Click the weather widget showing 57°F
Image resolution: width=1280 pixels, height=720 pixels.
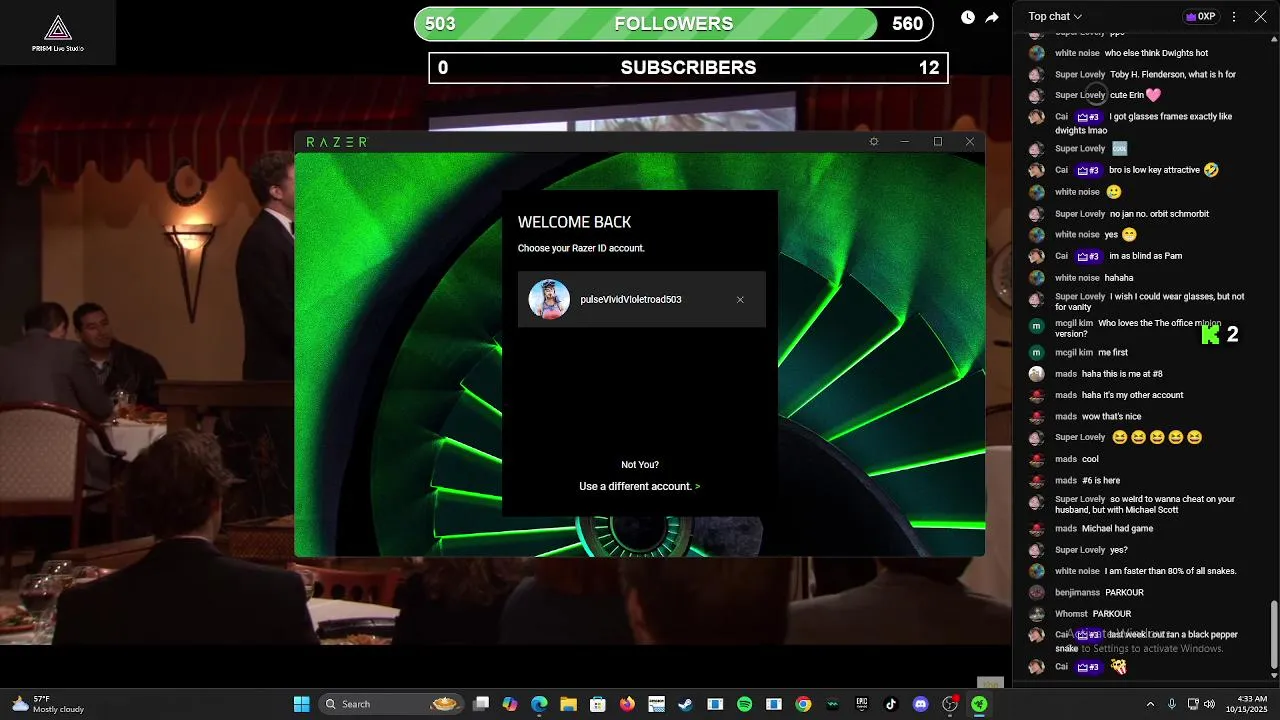click(x=48, y=704)
